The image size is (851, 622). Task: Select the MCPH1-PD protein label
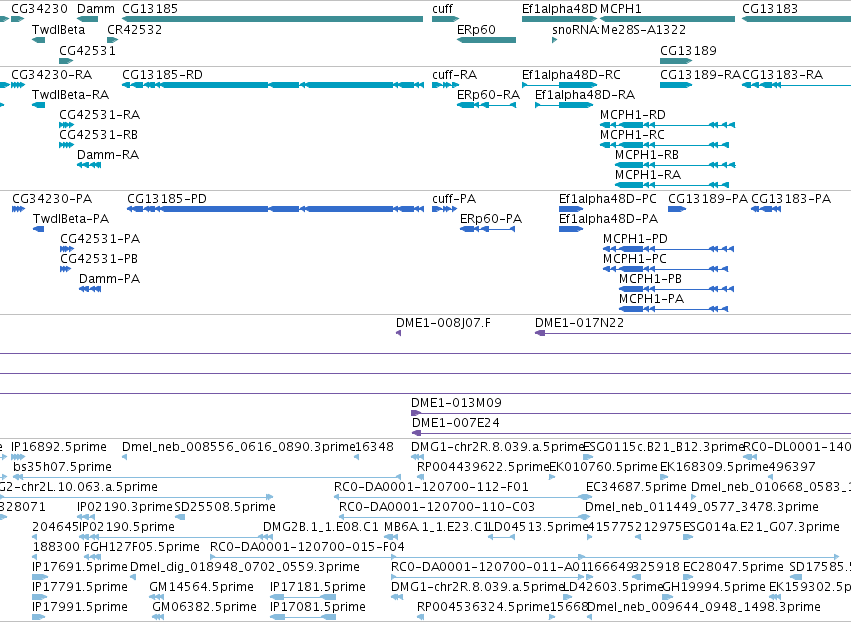635,239
